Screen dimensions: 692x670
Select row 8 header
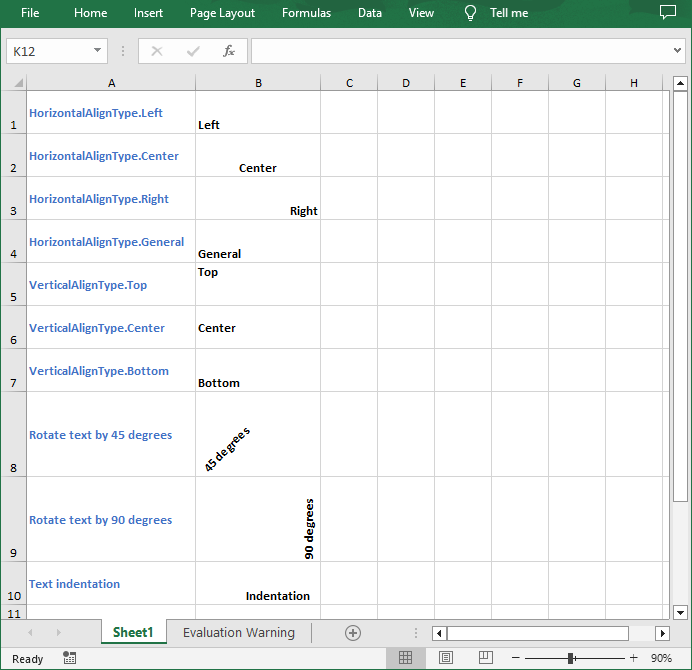click(x=14, y=434)
